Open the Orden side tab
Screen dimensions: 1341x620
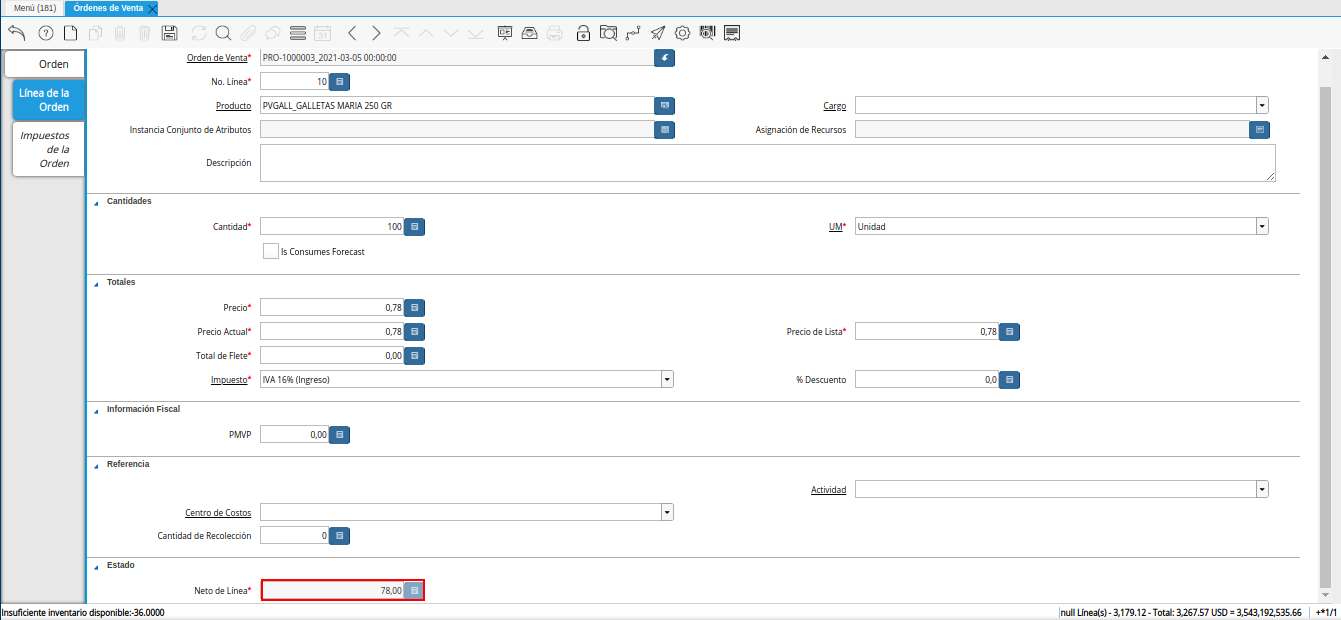click(x=44, y=64)
